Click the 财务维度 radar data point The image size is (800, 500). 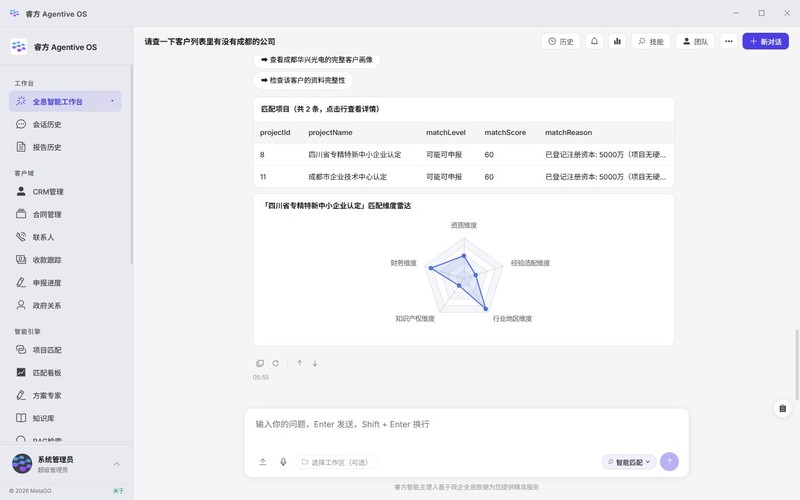pos(431,268)
